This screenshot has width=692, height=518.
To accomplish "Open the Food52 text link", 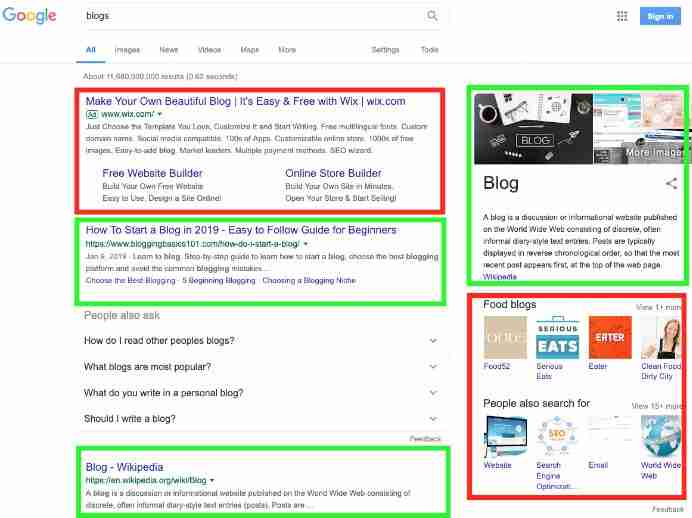I will [496, 366].
